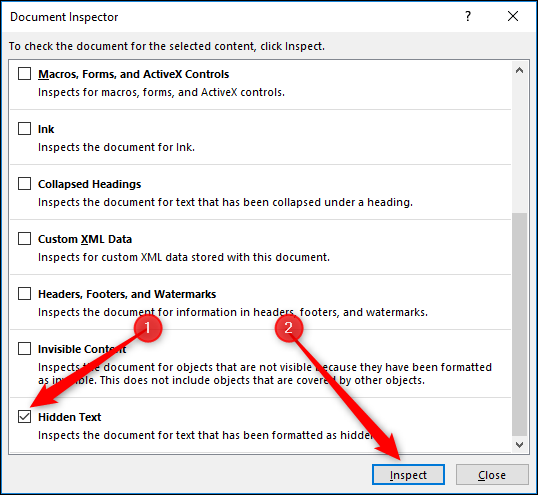The width and height of the screenshot is (538, 495).
Task: Click the Invisible Content label
Action: coord(82,349)
